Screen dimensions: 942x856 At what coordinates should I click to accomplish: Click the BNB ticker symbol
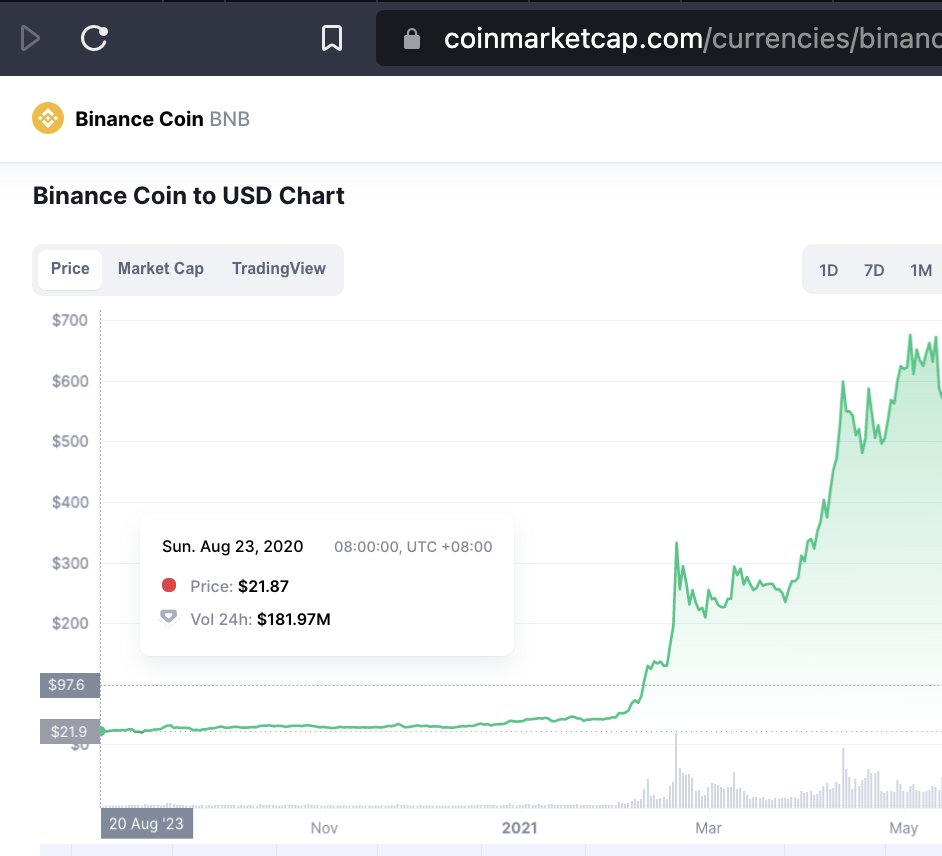click(x=229, y=119)
